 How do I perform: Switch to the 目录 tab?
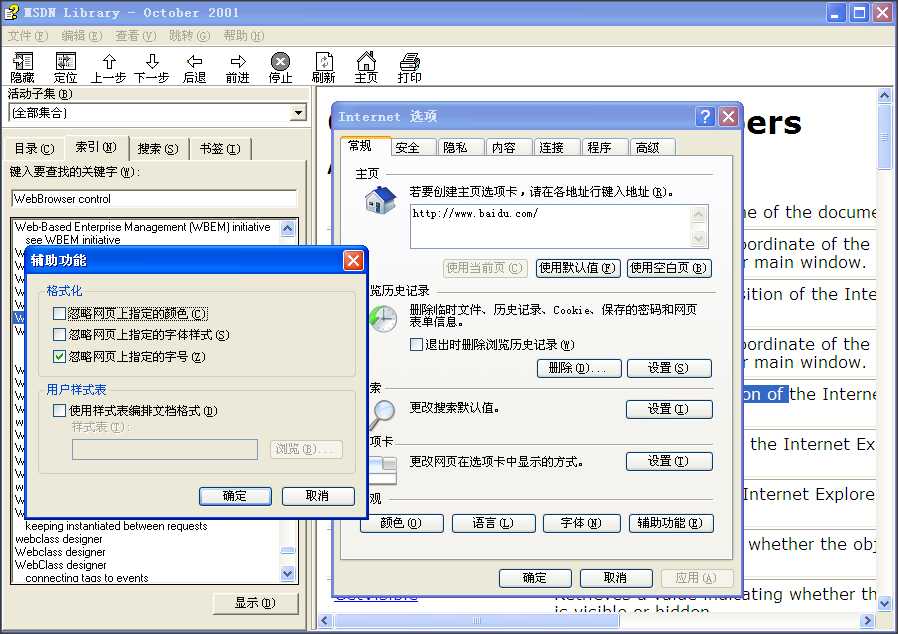[x=34, y=149]
